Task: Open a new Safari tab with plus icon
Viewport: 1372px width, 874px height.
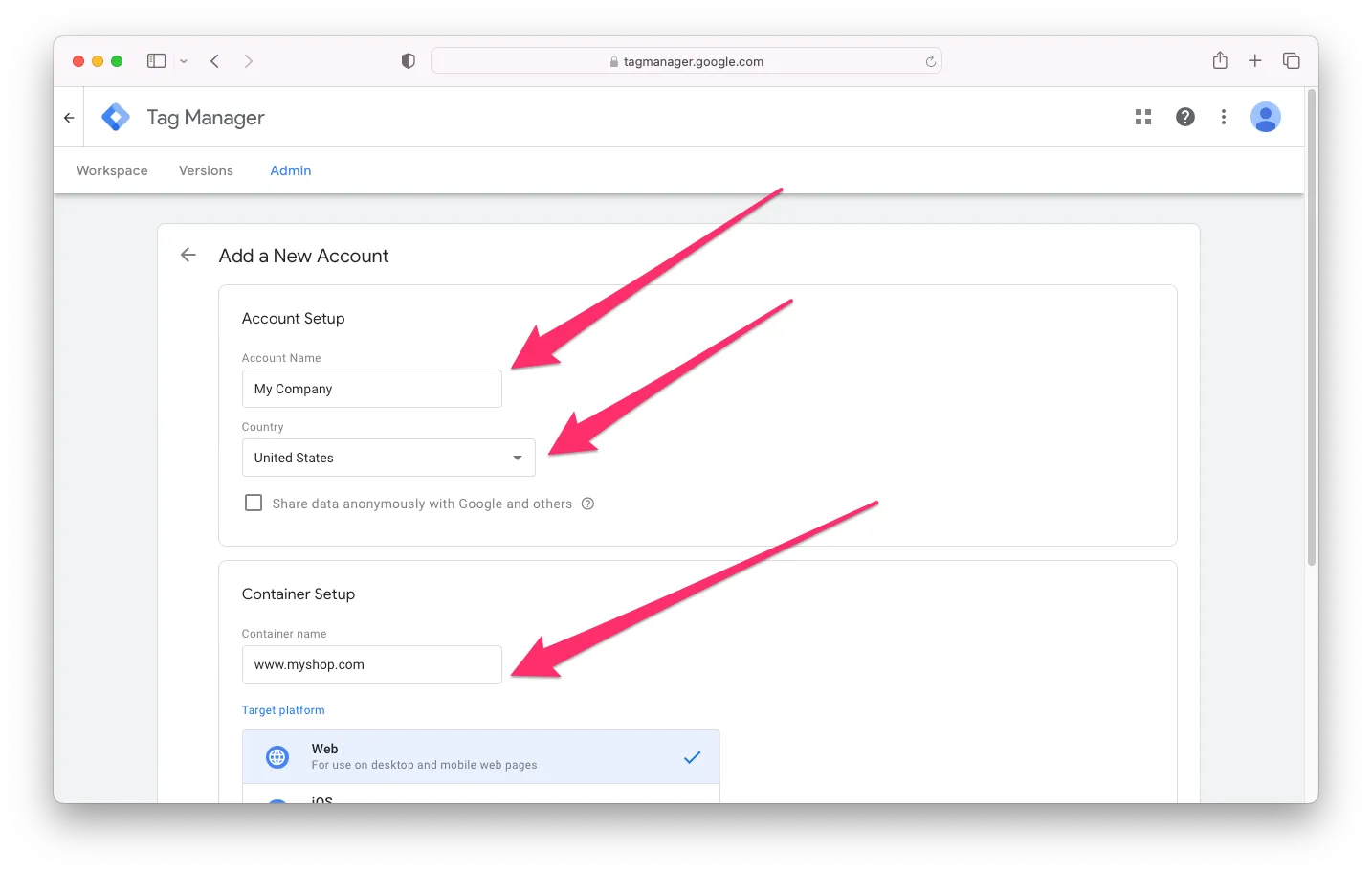Action: [1254, 61]
